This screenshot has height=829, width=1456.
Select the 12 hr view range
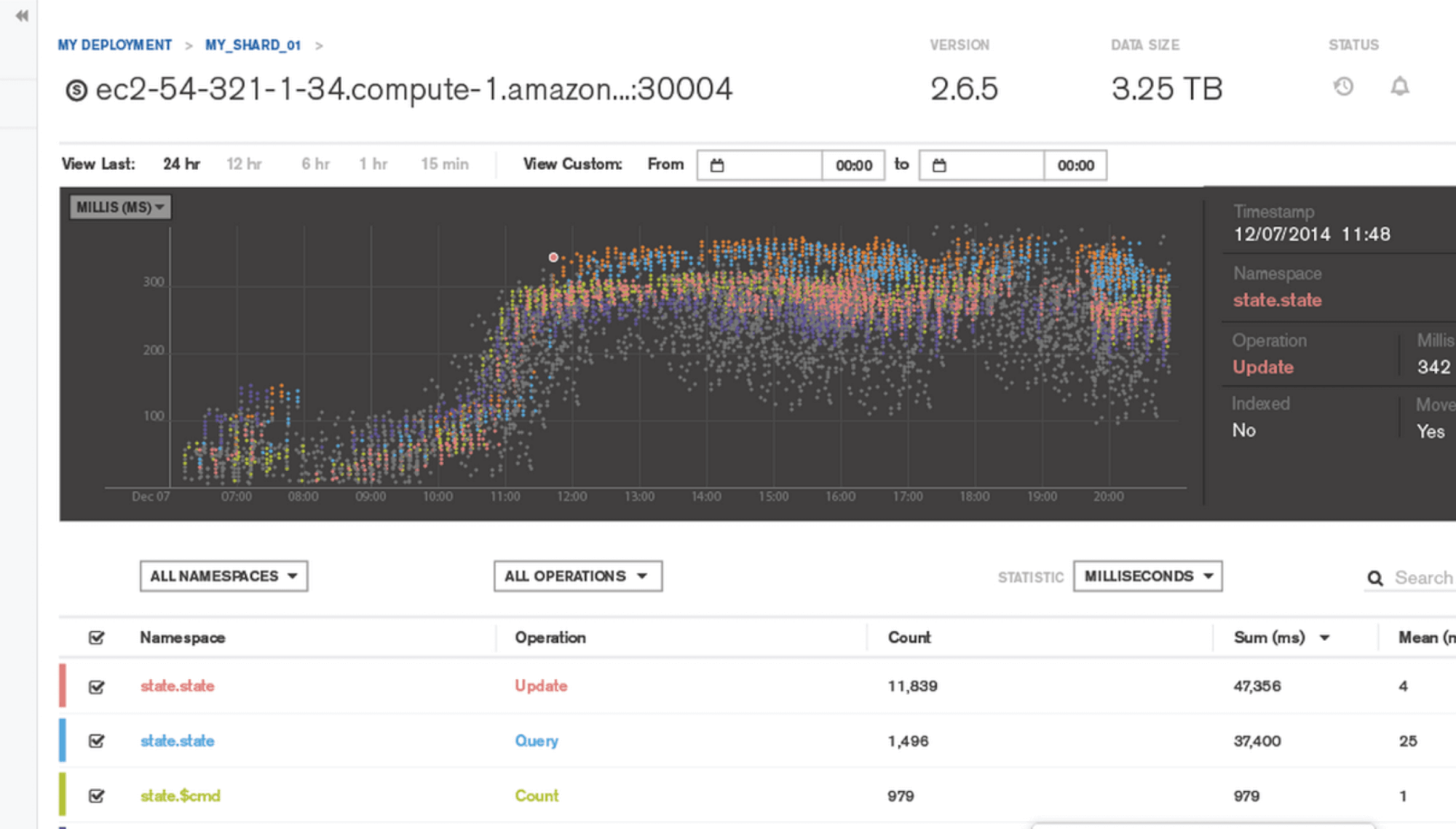[244, 164]
